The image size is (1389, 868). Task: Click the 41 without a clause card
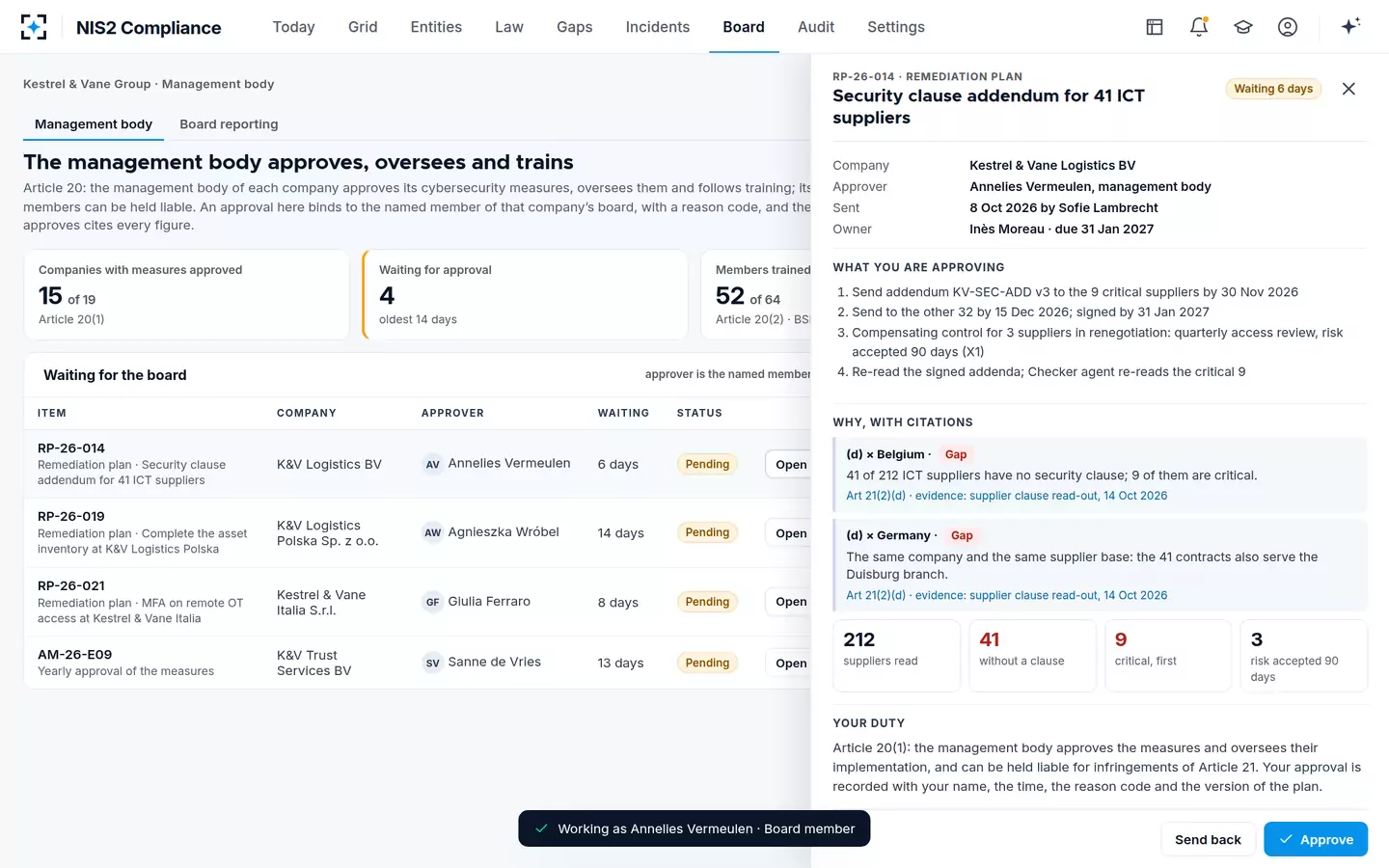point(1032,656)
